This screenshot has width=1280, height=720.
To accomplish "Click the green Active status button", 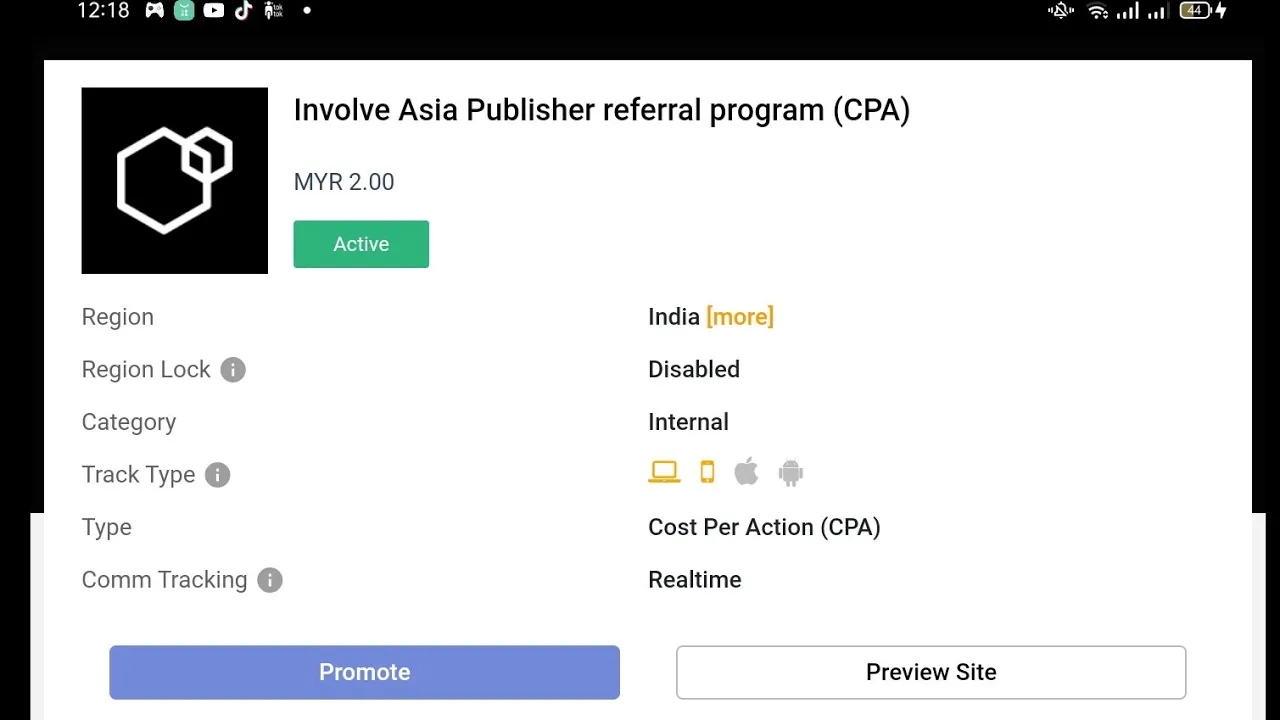I will coord(361,244).
